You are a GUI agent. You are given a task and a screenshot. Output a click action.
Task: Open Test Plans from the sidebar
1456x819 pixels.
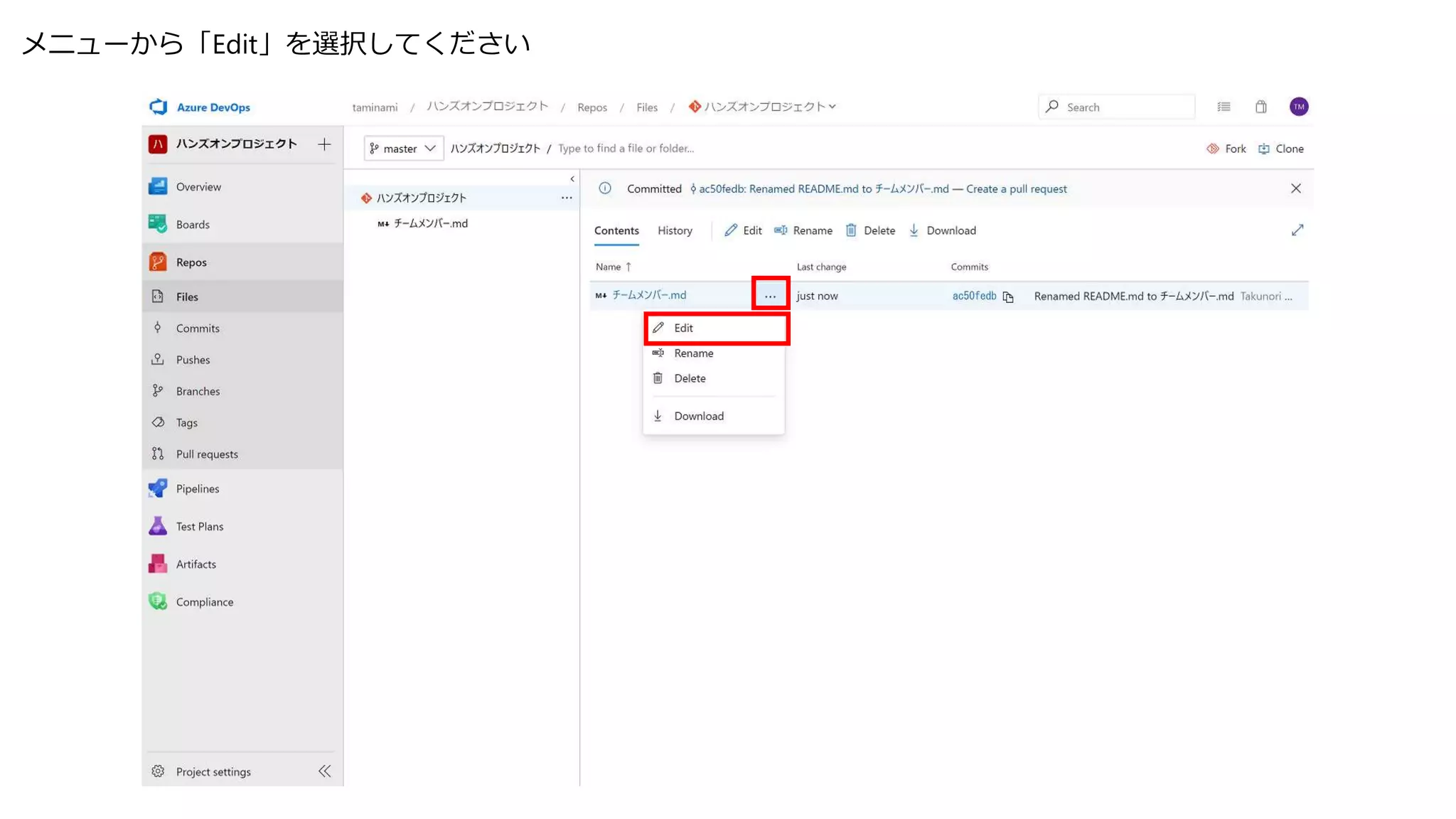(242, 526)
